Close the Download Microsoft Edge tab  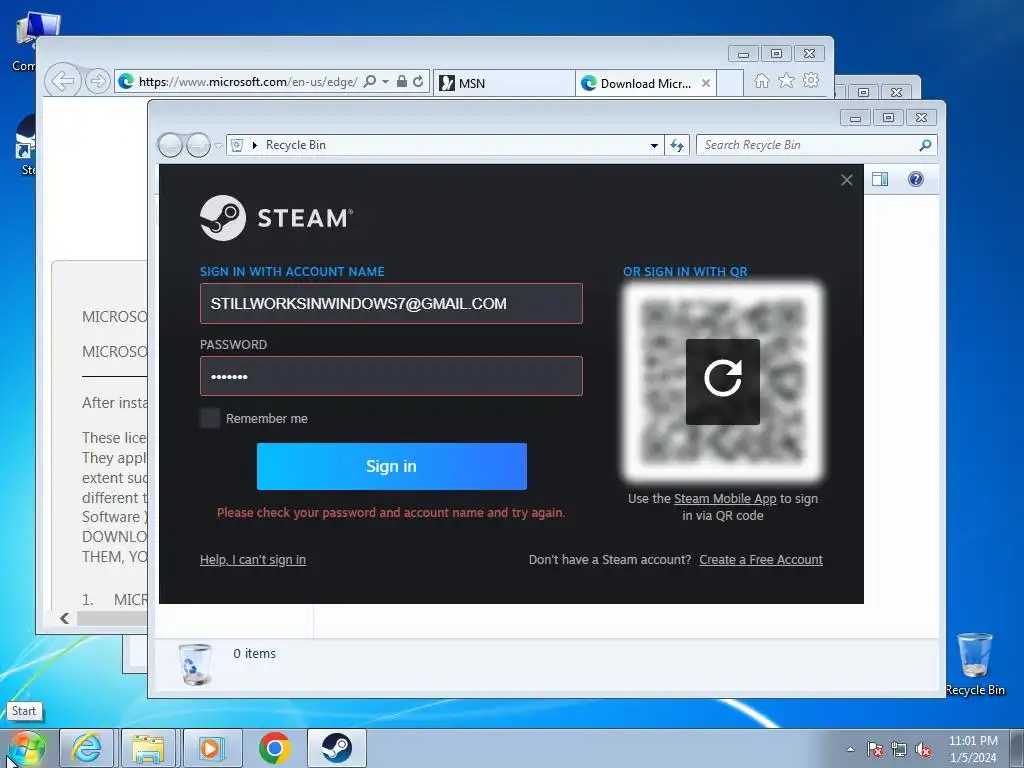(706, 83)
